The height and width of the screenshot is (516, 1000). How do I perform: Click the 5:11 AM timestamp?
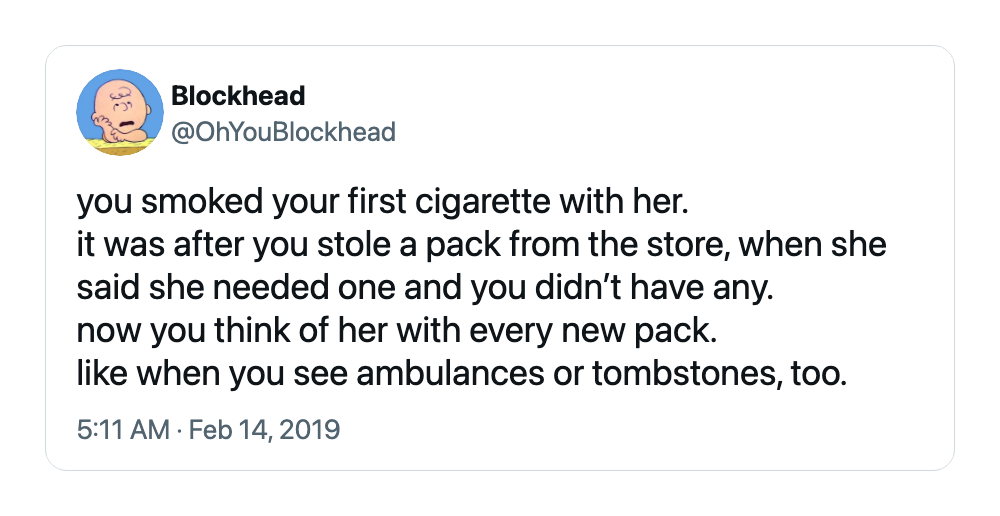(x=124, y=429)
